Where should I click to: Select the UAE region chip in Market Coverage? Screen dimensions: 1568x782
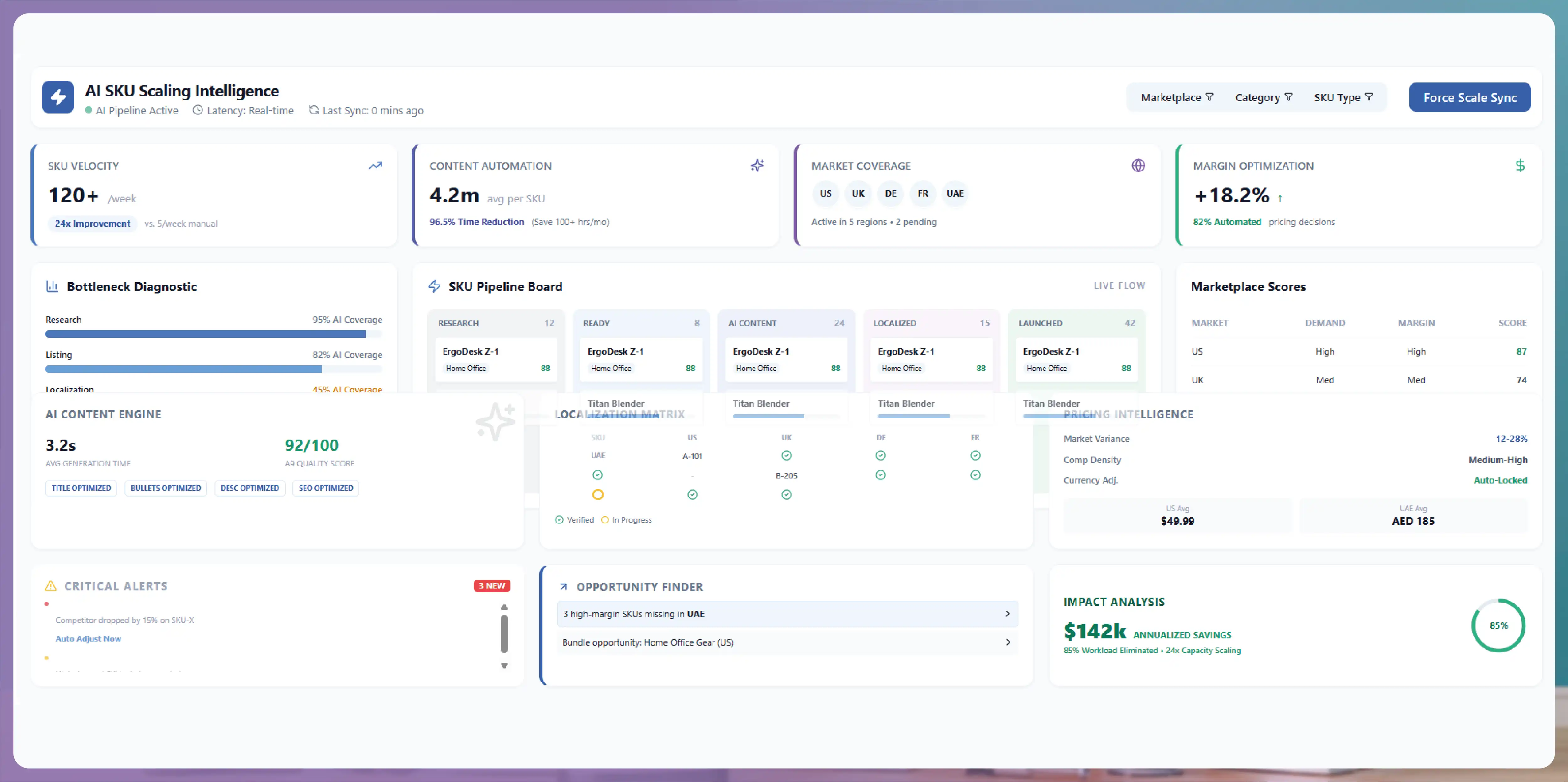(x=955, y=193)
